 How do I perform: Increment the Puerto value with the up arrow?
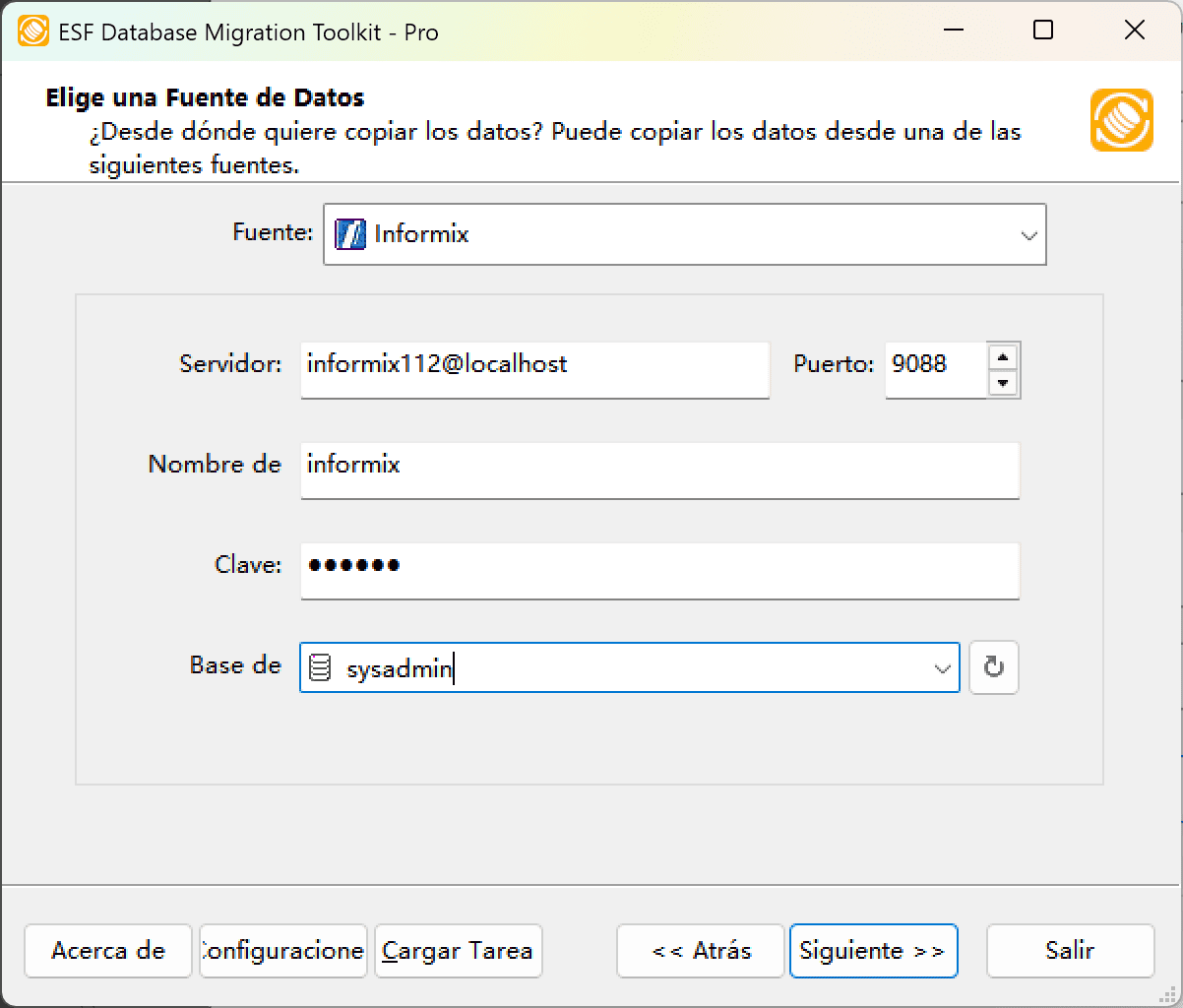(1004, 358)
